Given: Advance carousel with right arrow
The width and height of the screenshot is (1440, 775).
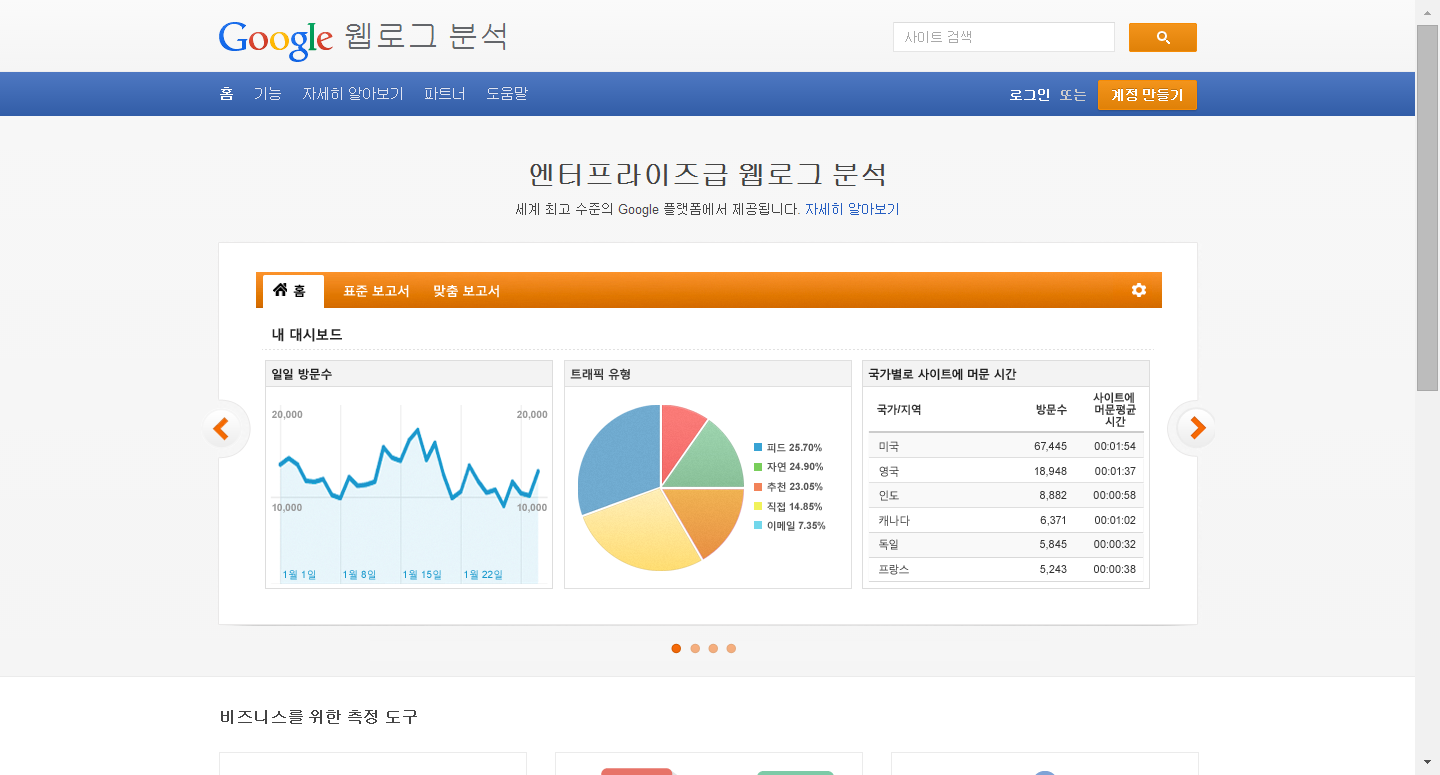Looking at the screenshot, I should [1196, 428].
